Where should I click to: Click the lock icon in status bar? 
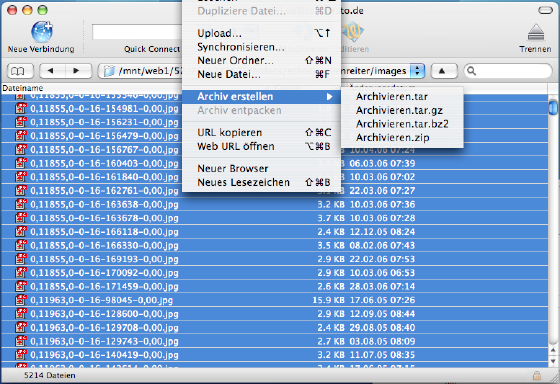536,375
